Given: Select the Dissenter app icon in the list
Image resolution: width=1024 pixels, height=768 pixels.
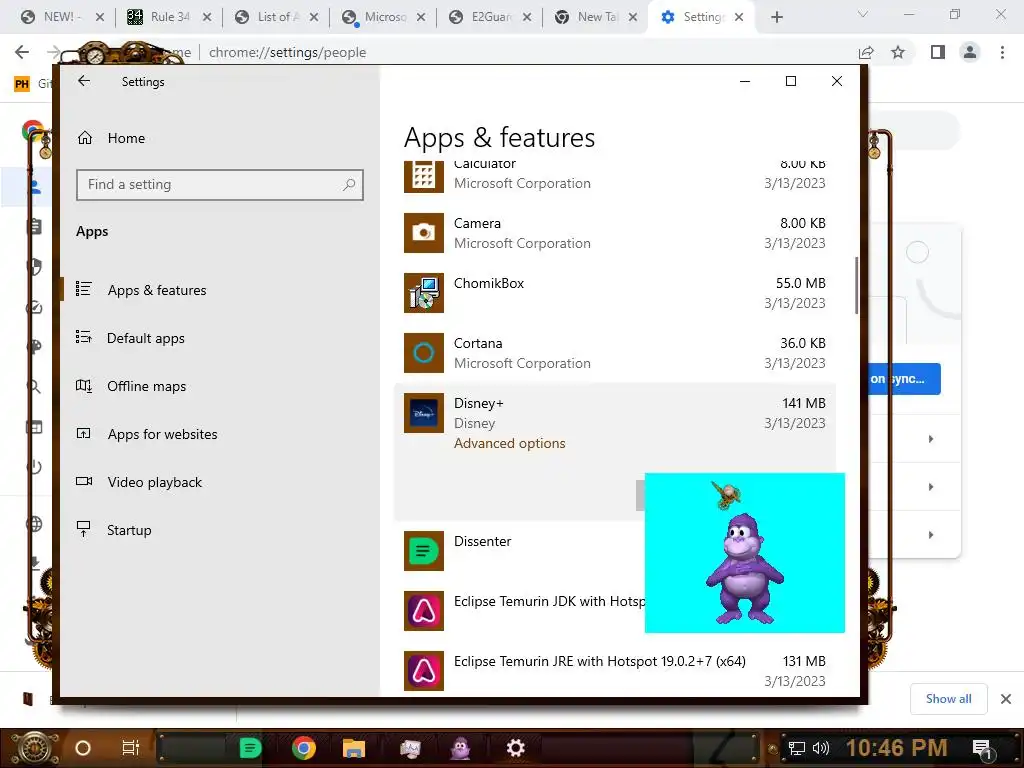Looking at the screenshot, I should click(x=424, y=551).
